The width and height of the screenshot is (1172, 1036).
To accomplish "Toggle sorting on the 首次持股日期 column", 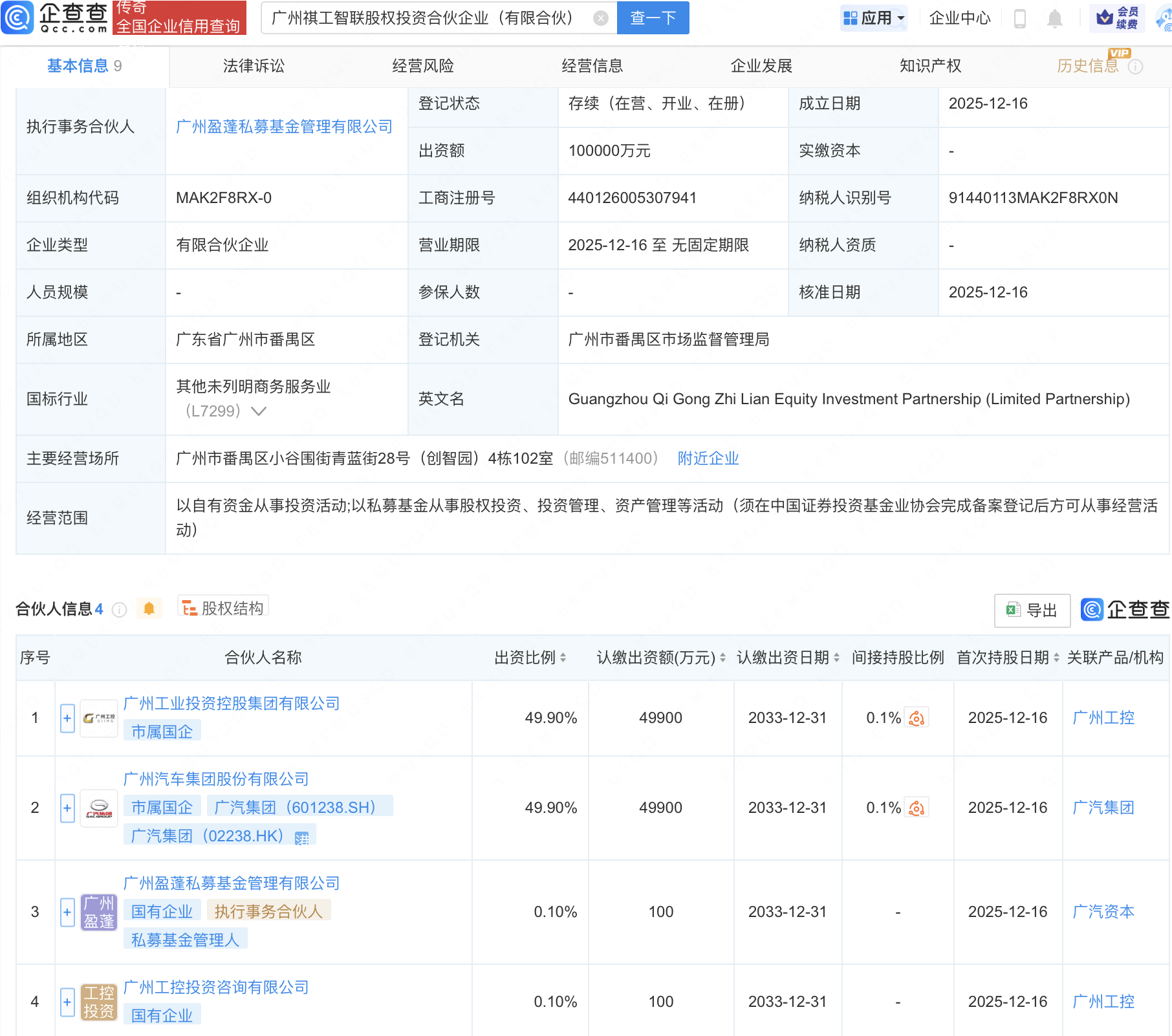I will click(x=1056, y=657).
